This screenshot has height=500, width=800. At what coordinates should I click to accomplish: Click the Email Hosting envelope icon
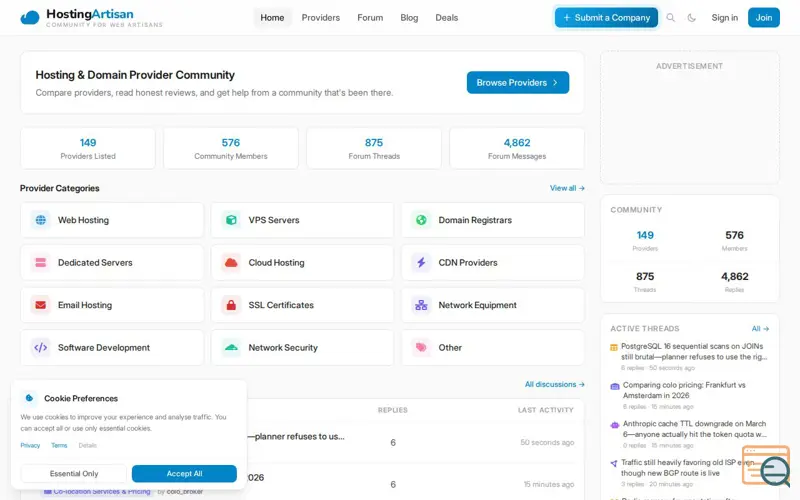40,305
